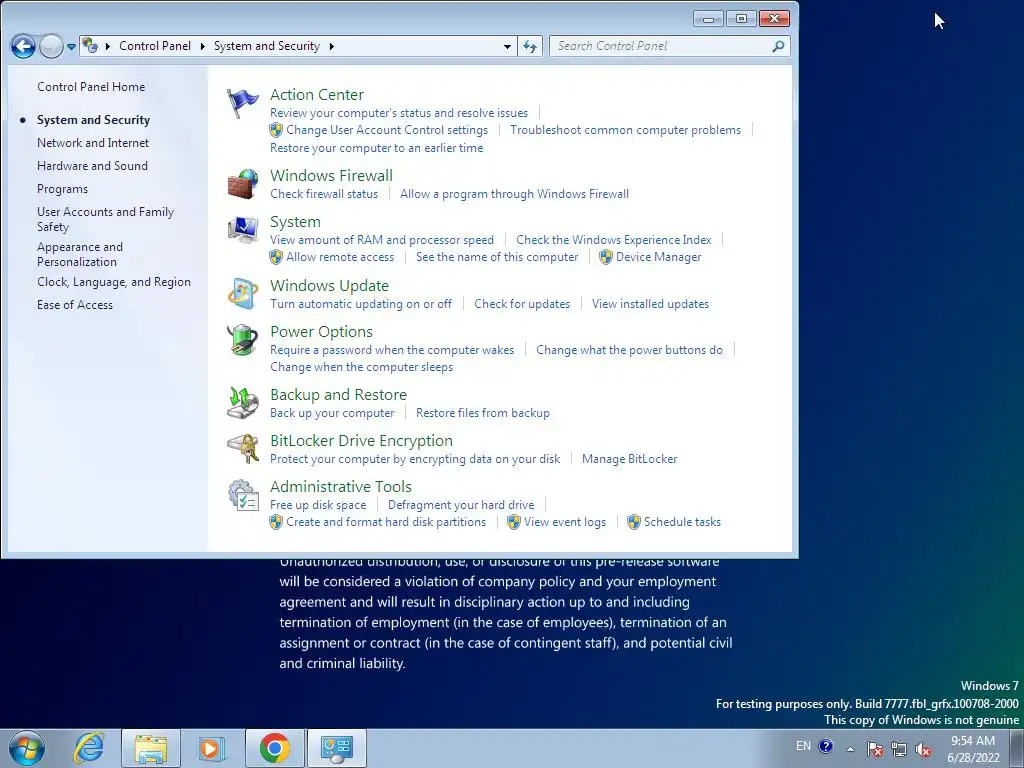1024x768 pixels.
Task: Go to Control Panel Home
Action: click(91, 87)
